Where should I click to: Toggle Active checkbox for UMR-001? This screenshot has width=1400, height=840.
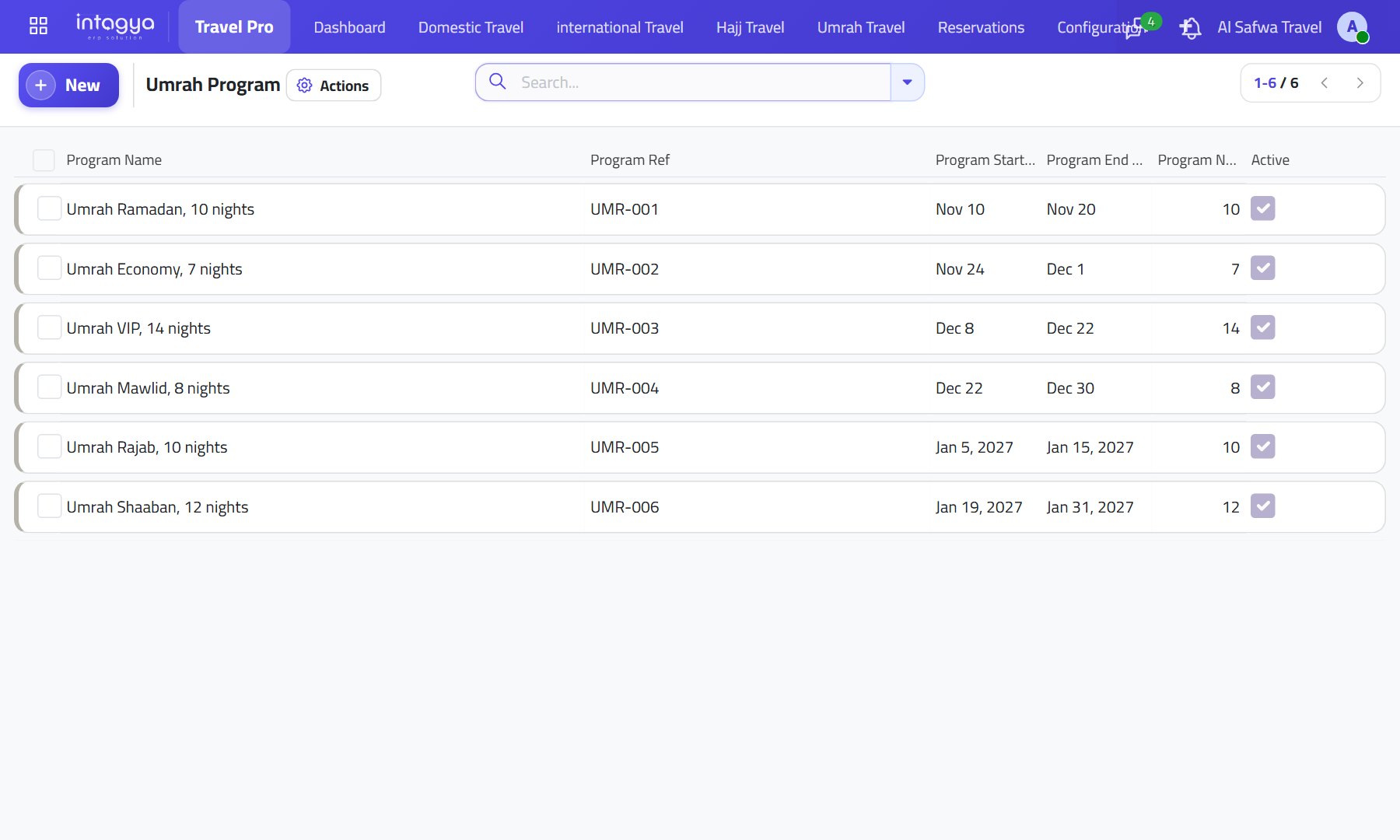click(1263, 208)
